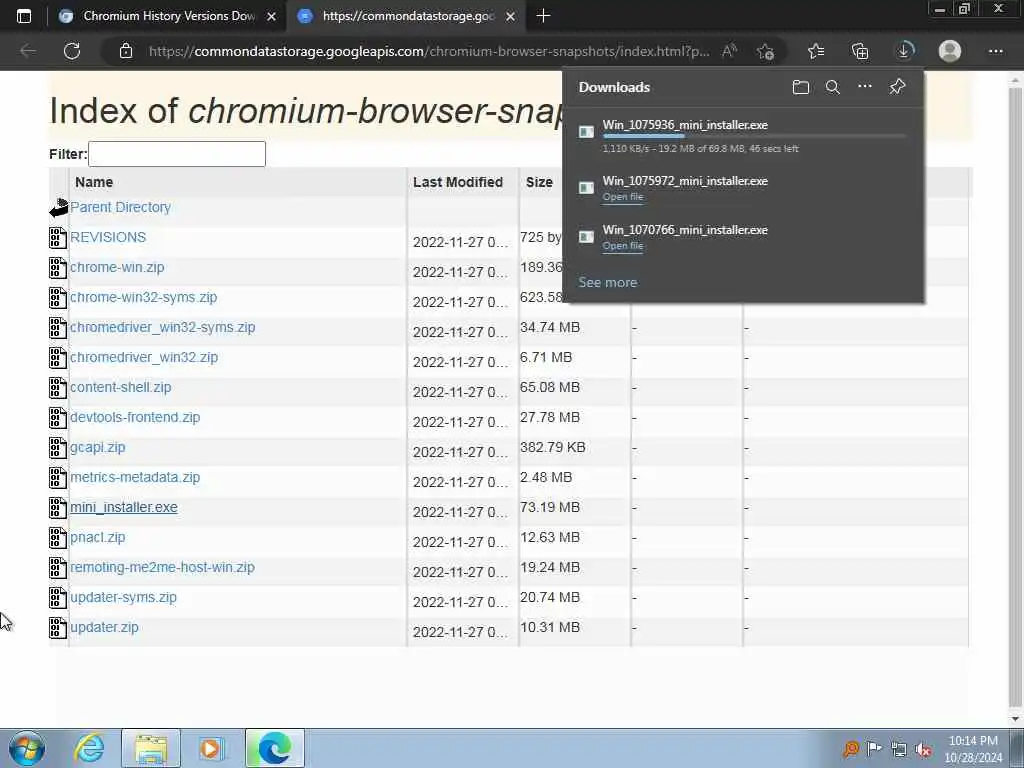Reload the page with the refresh icon
1024x768 pixels.
(x=72, y=51)
